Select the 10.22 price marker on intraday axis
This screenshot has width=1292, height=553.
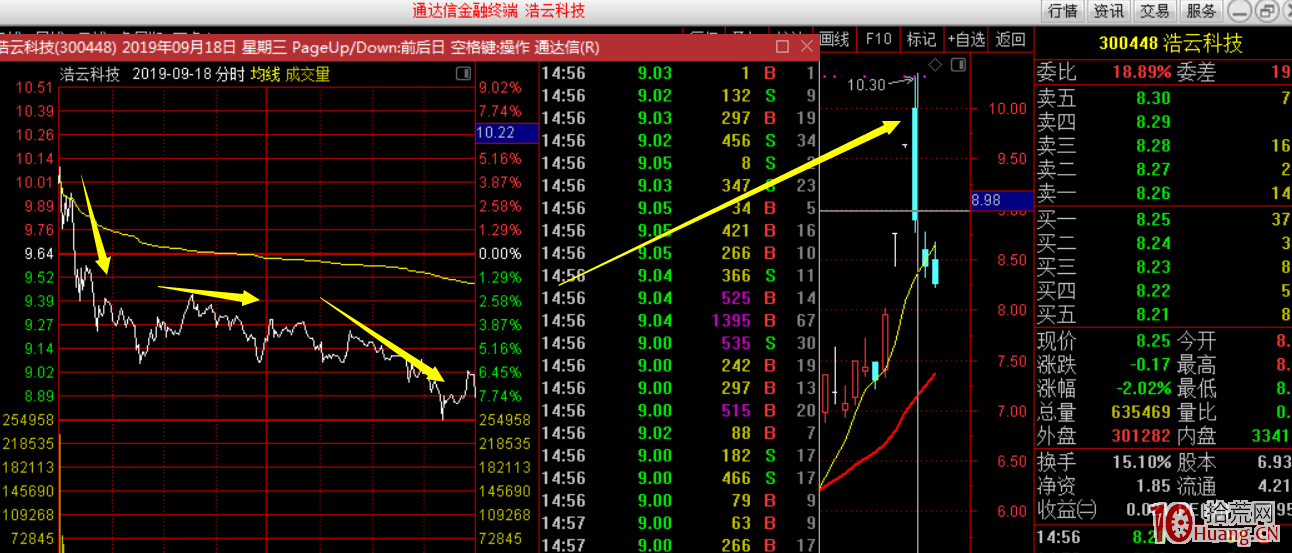[507, 132]
